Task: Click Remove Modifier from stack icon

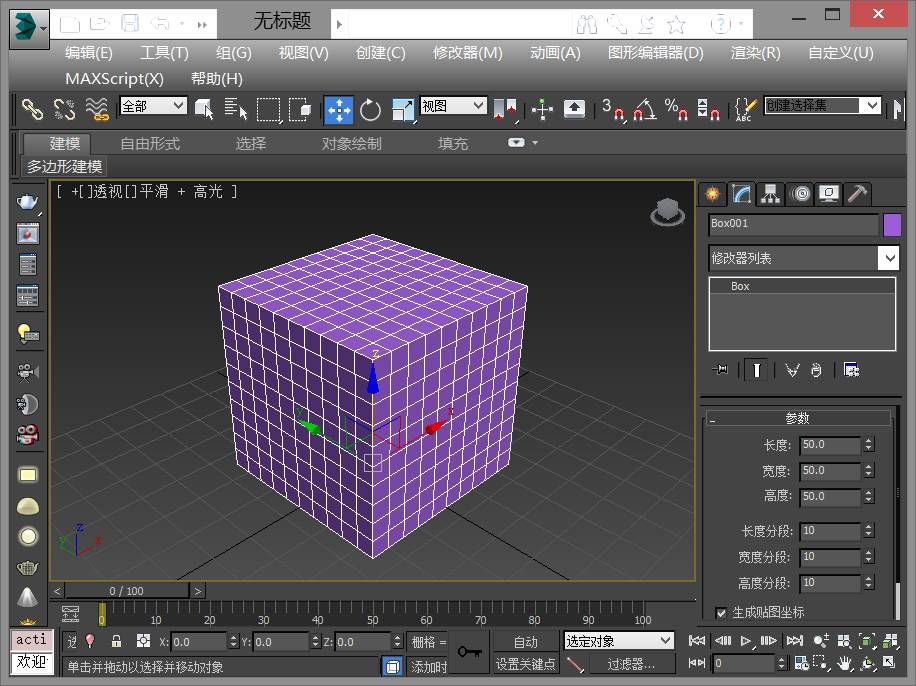Action: [816, 370]
